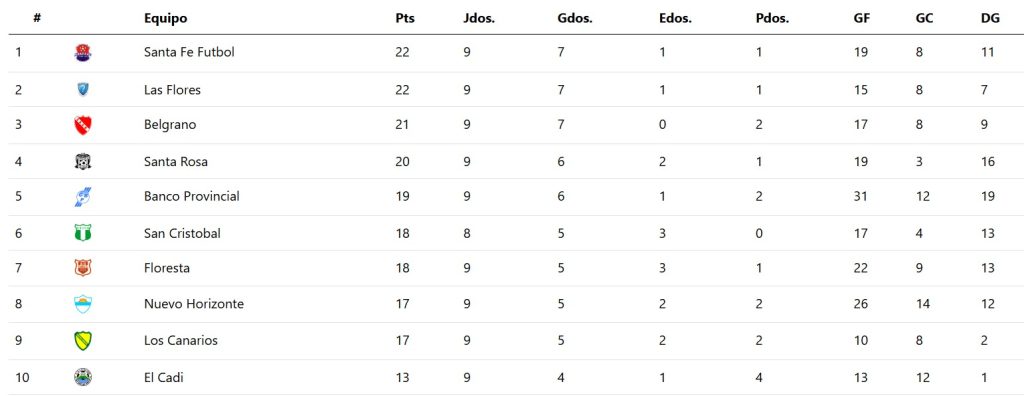The width and height of the screenshot is (1024, 396).
Task: Click the Equipo column header
Action: click(x=166, y=18)
